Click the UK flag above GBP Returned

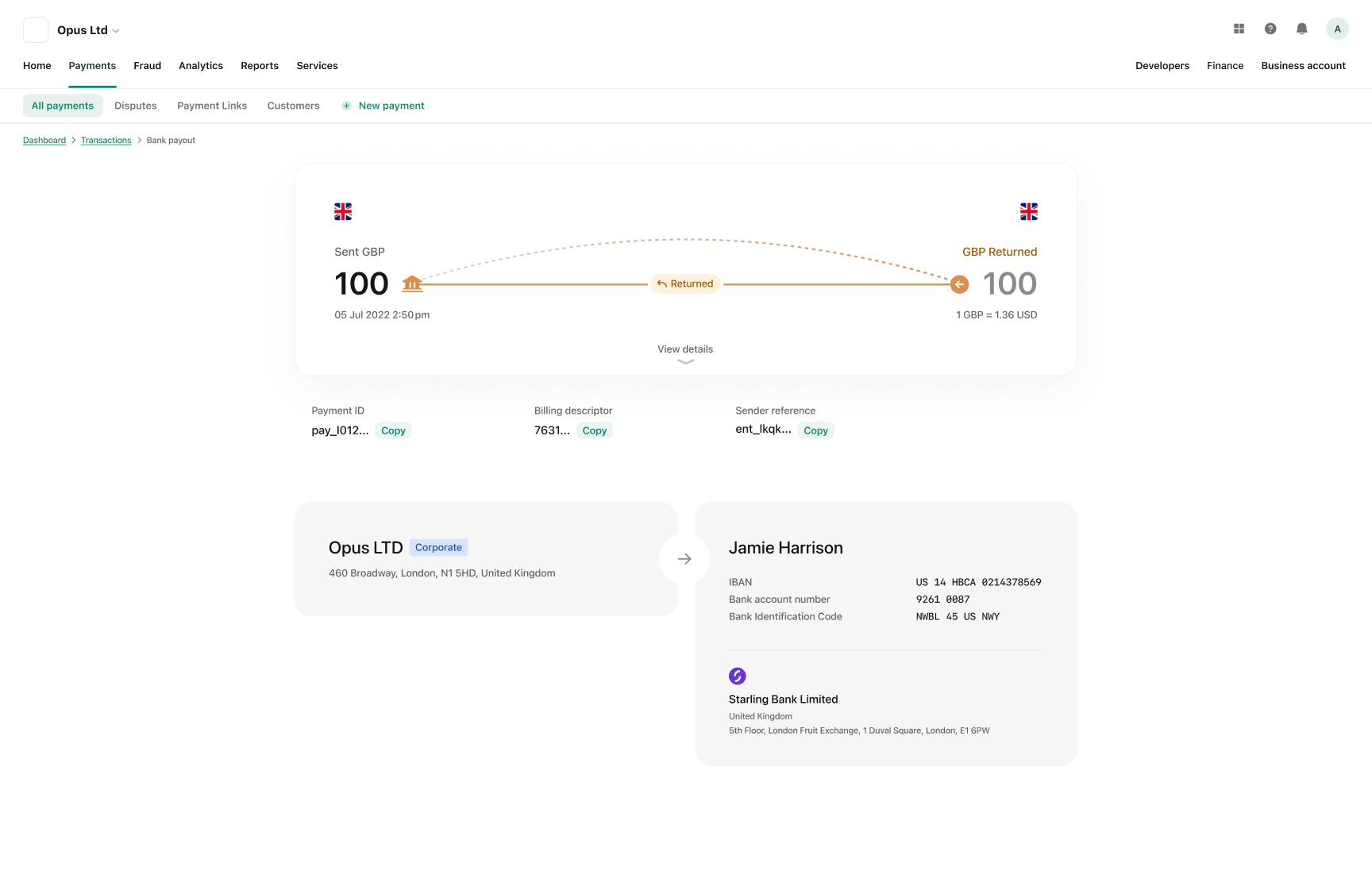coord(1029,211)
